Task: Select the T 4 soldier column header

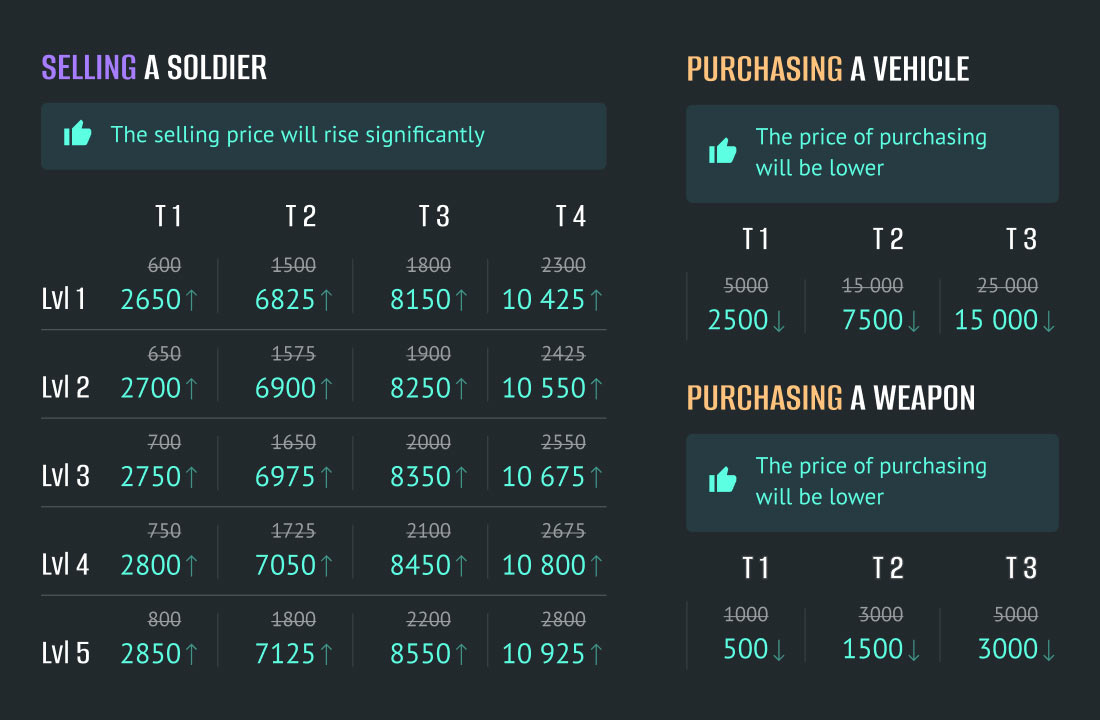Action: click(570, 216)
